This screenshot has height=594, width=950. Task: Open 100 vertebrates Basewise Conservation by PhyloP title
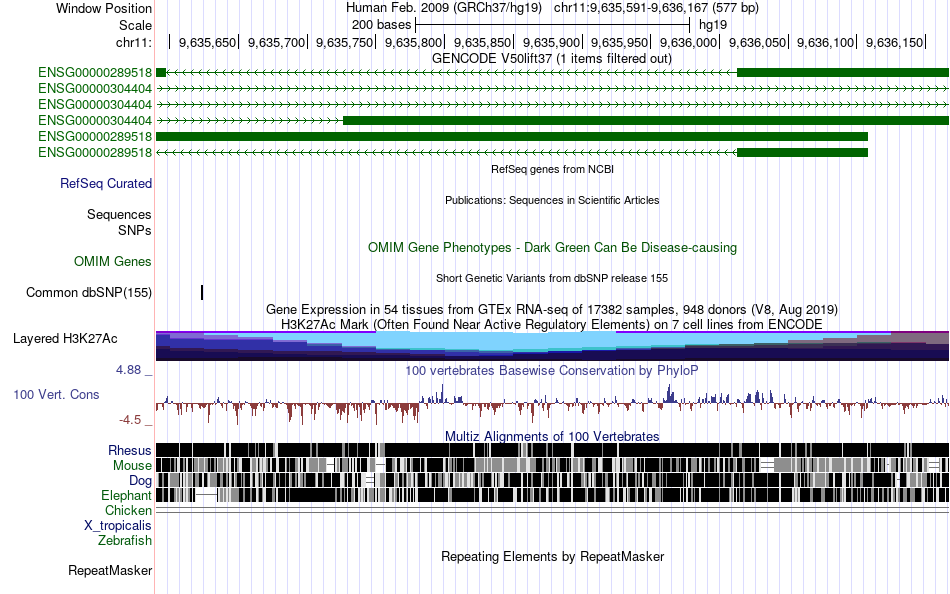point(552,370)
